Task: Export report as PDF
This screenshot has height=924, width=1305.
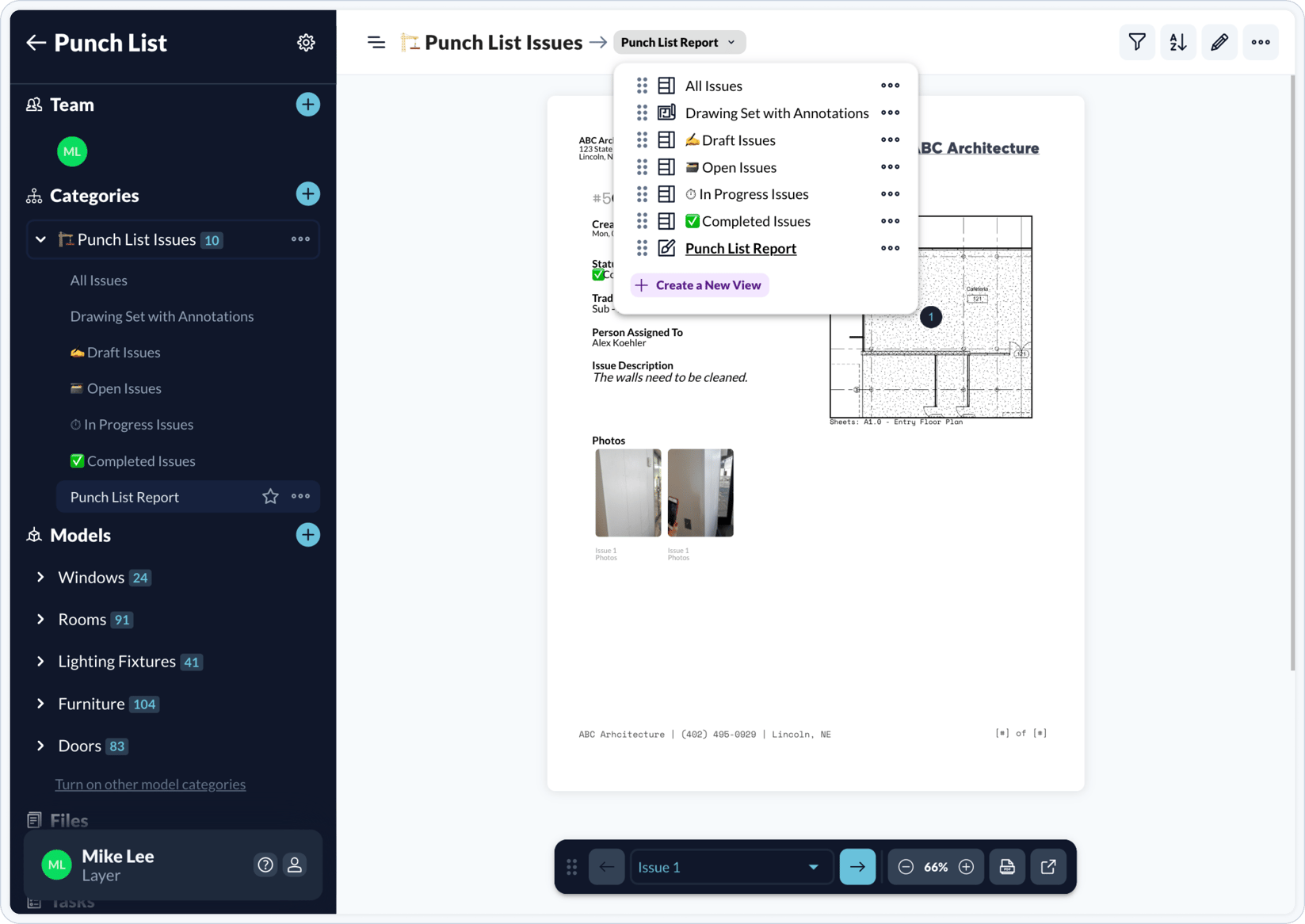Action: [1007, 867]
